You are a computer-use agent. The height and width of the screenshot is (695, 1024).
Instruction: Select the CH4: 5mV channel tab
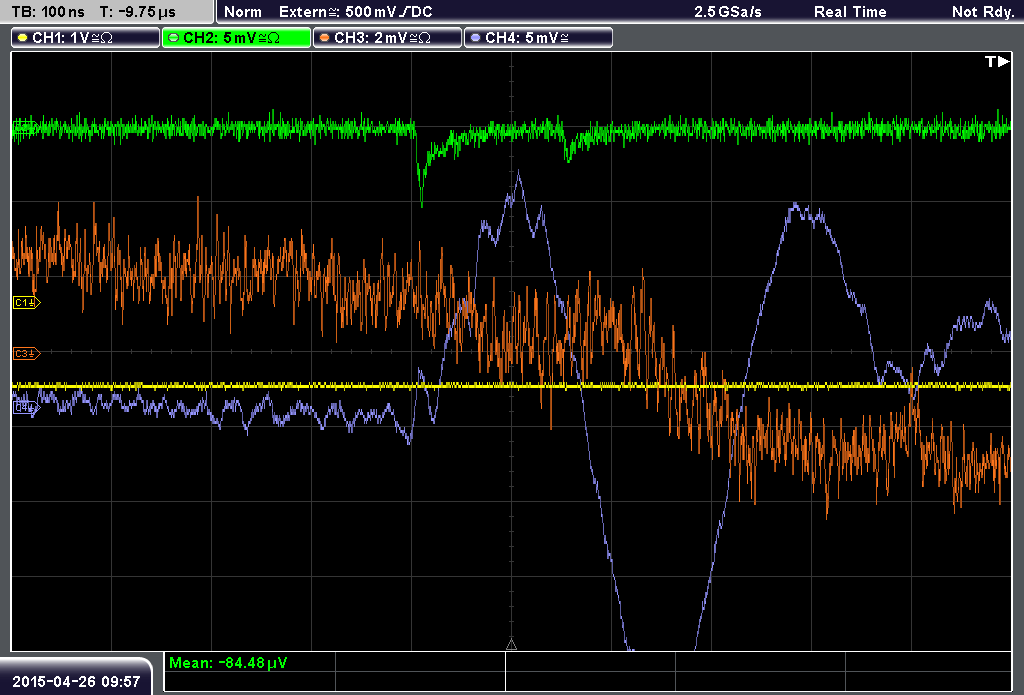click(538, 38)
